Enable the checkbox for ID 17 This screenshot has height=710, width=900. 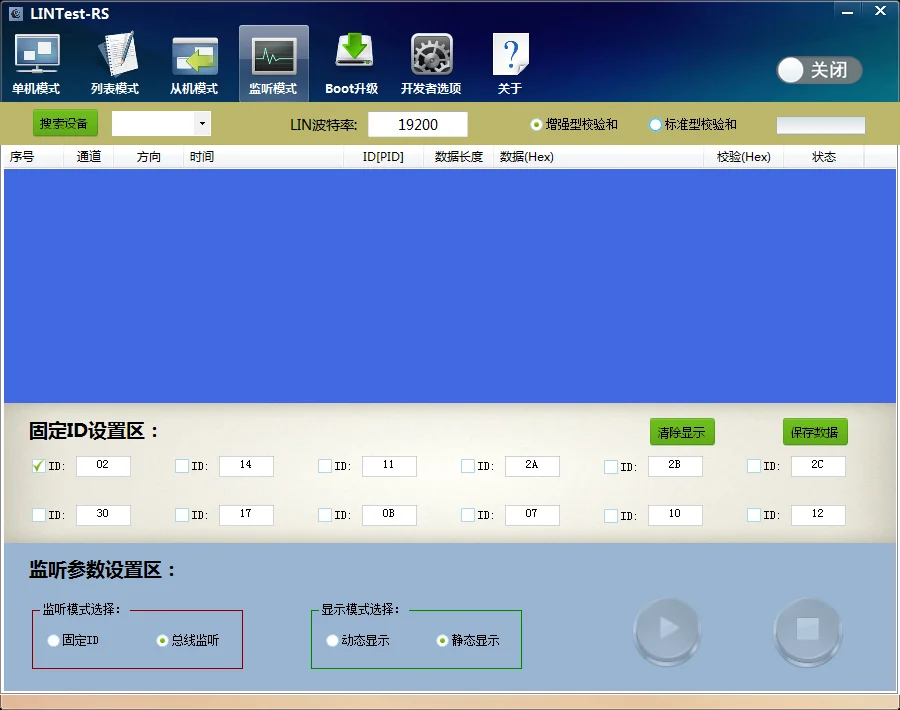pyautogui.click(x=182, y=515)
